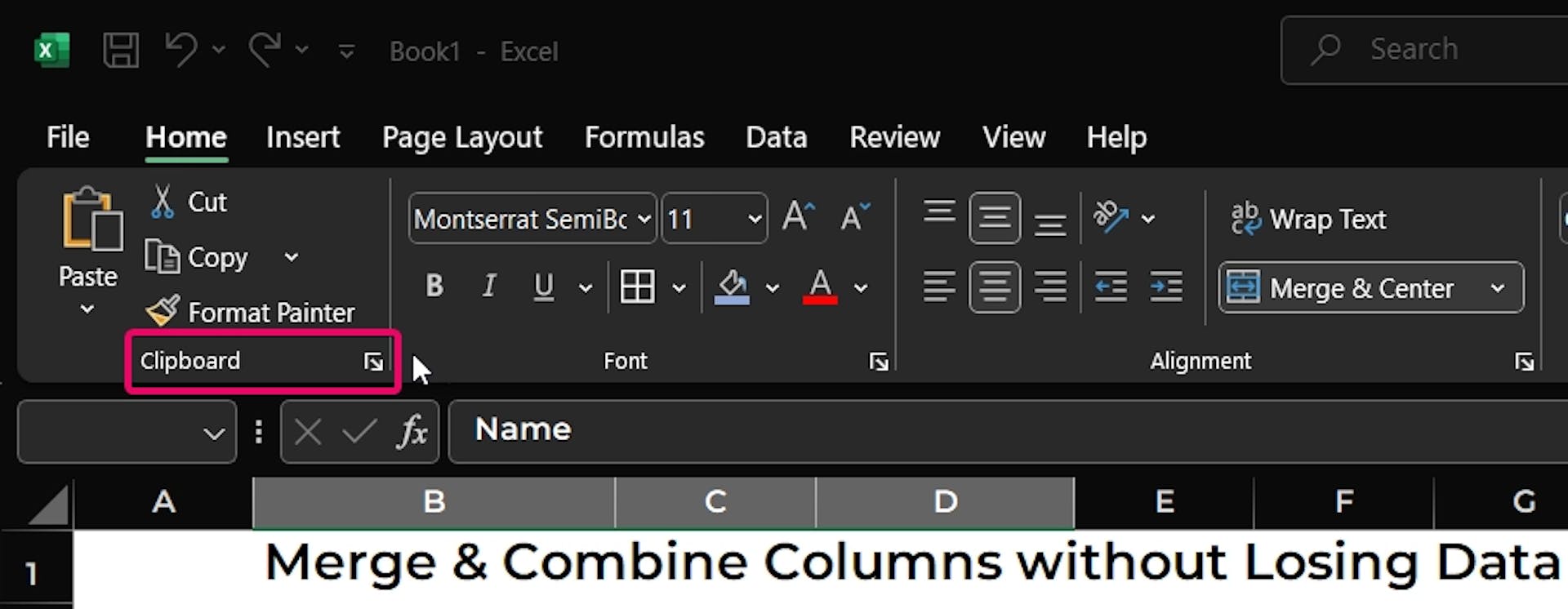
Task: Apply the red font color swatch
Action: coord(820,287)
